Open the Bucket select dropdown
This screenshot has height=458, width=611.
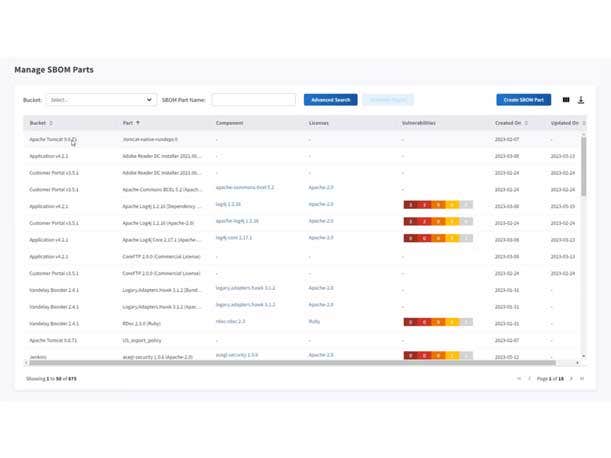[x=102, y=100]
